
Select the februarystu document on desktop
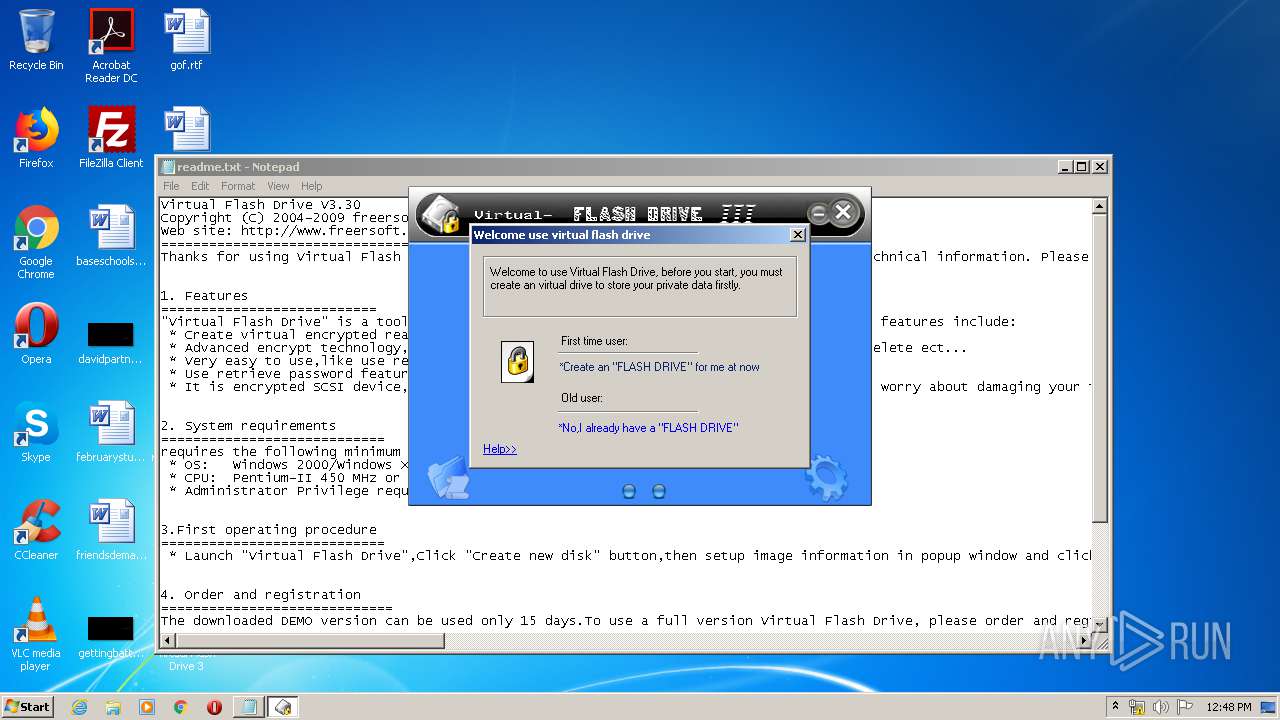[x=111, y=432]
